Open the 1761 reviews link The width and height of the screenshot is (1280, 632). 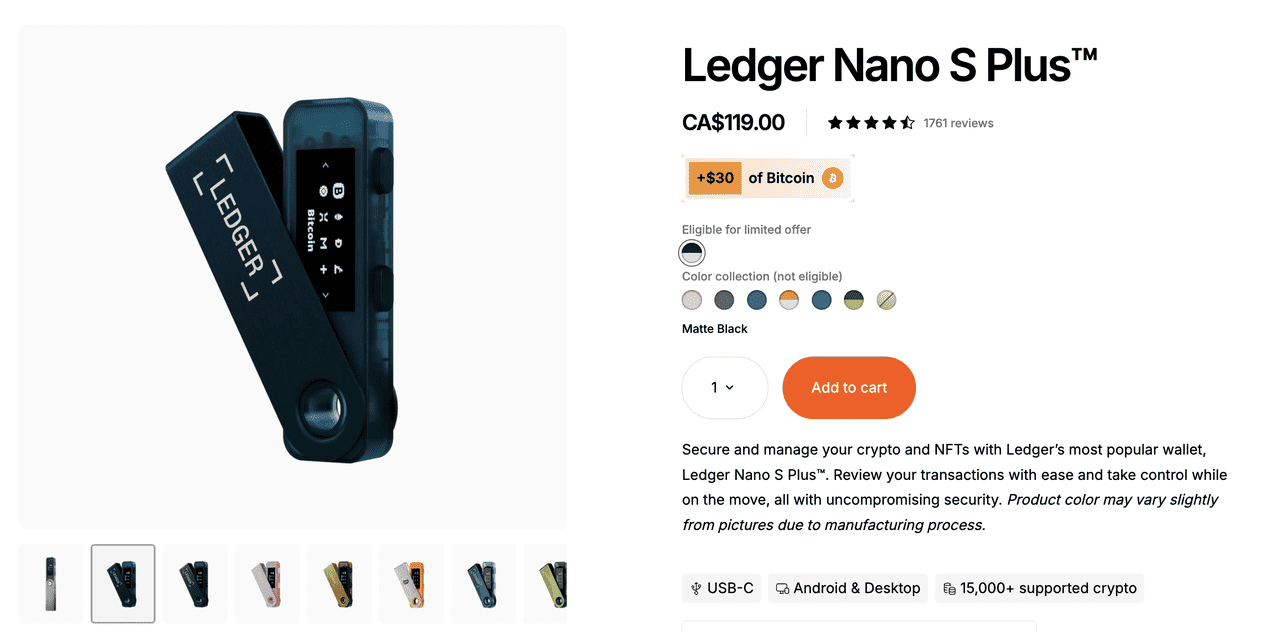coord(958,123)
